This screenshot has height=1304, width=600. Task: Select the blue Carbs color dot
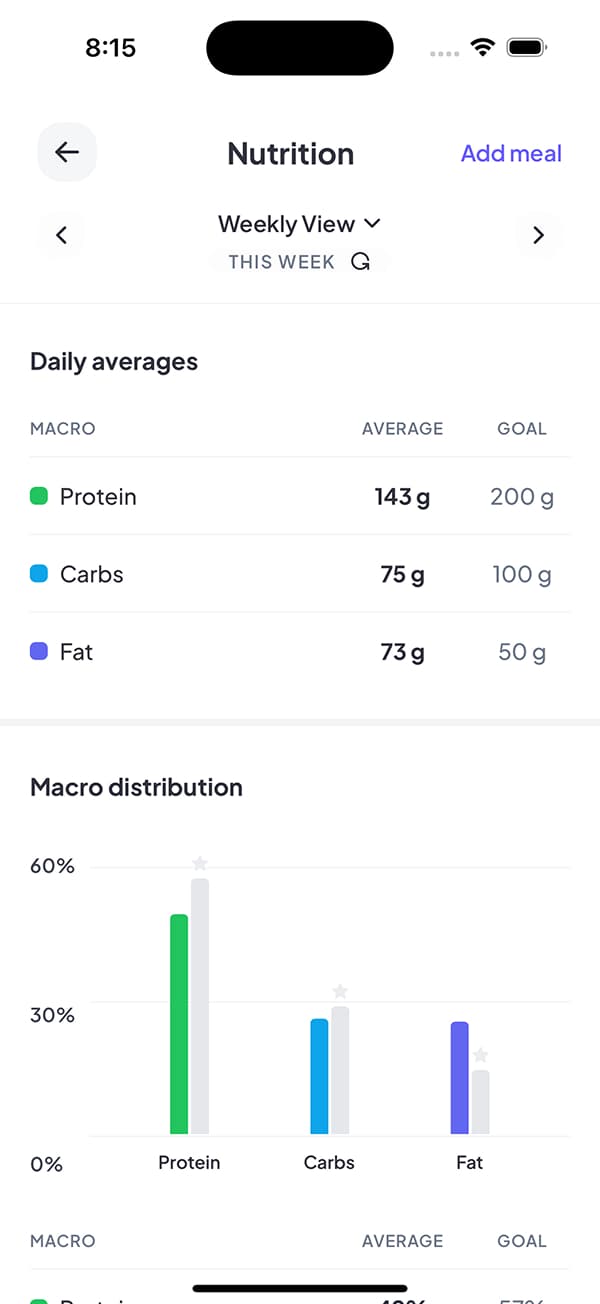pyautogui.click(x=38, y=574)
